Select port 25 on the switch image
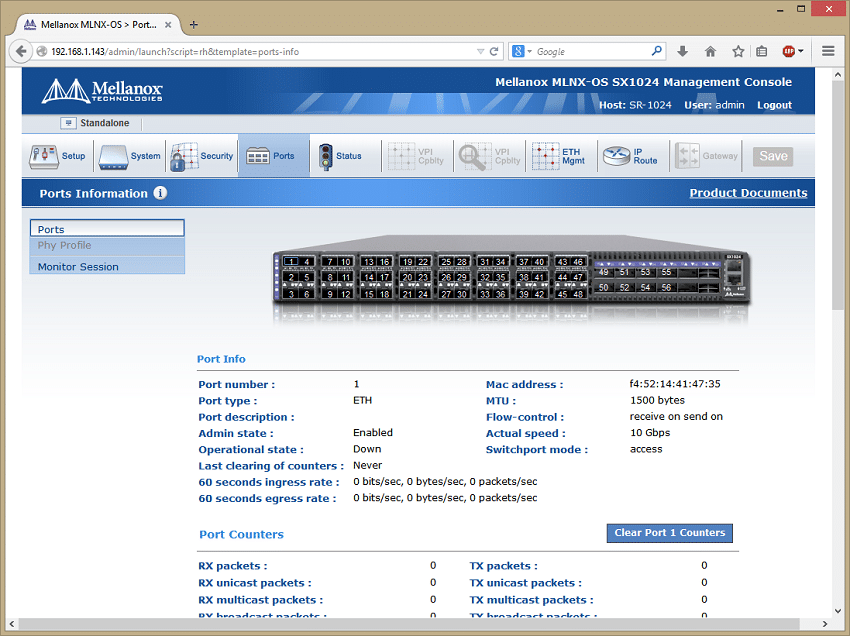850x636 pixels. pyautogui.click(x=446, y=262)
